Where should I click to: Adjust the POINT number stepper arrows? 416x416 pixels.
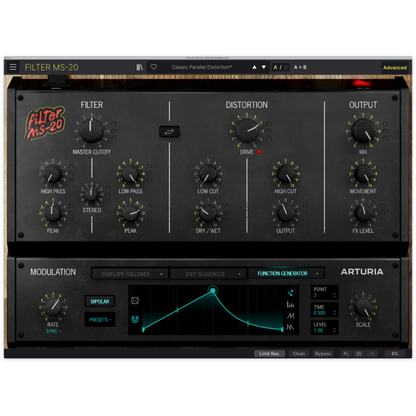click(x=334, y=295)
